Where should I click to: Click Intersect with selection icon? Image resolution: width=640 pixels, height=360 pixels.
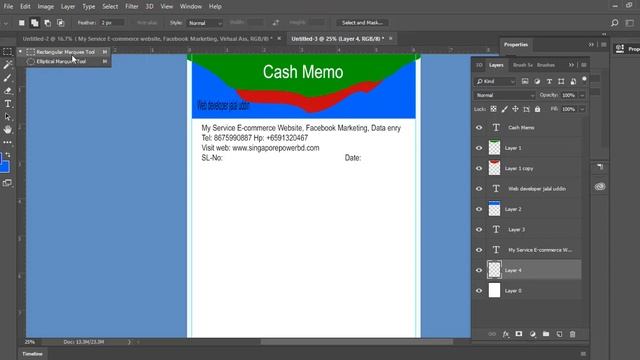(x=61, y=23)
